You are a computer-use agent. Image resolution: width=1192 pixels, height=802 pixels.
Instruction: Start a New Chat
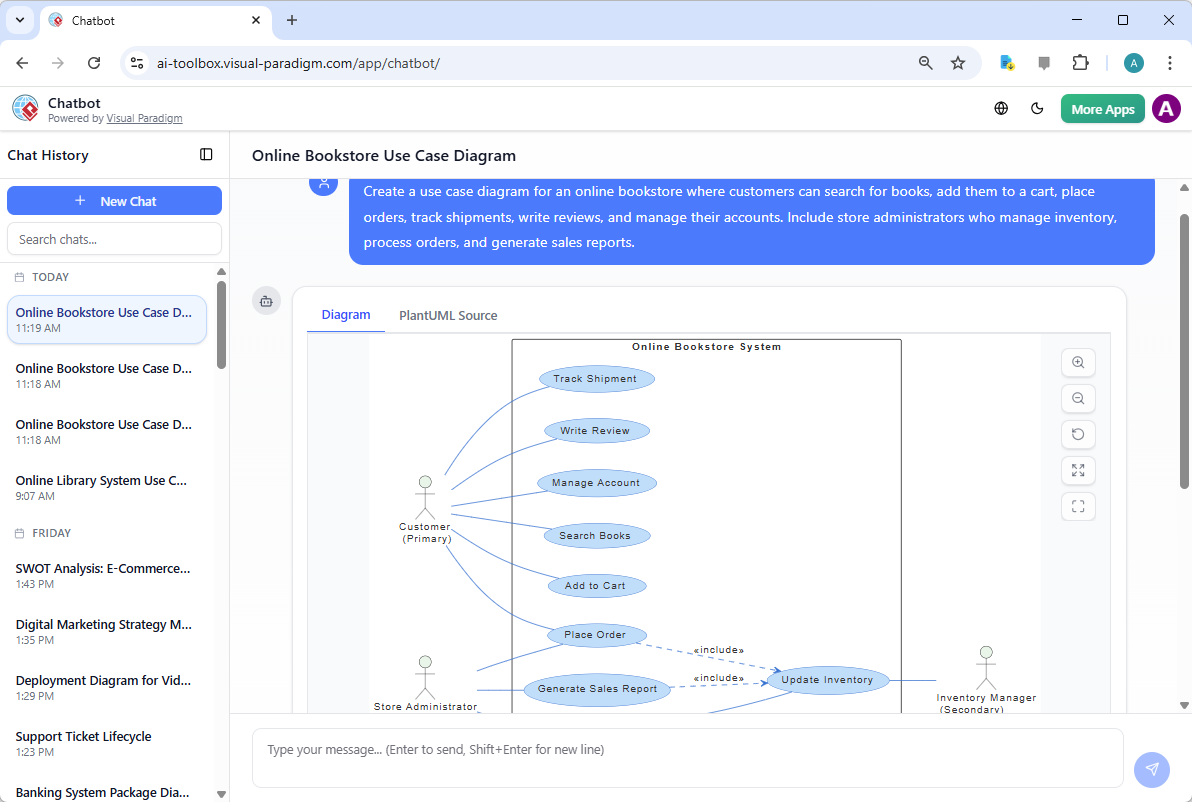coord(114,200)
